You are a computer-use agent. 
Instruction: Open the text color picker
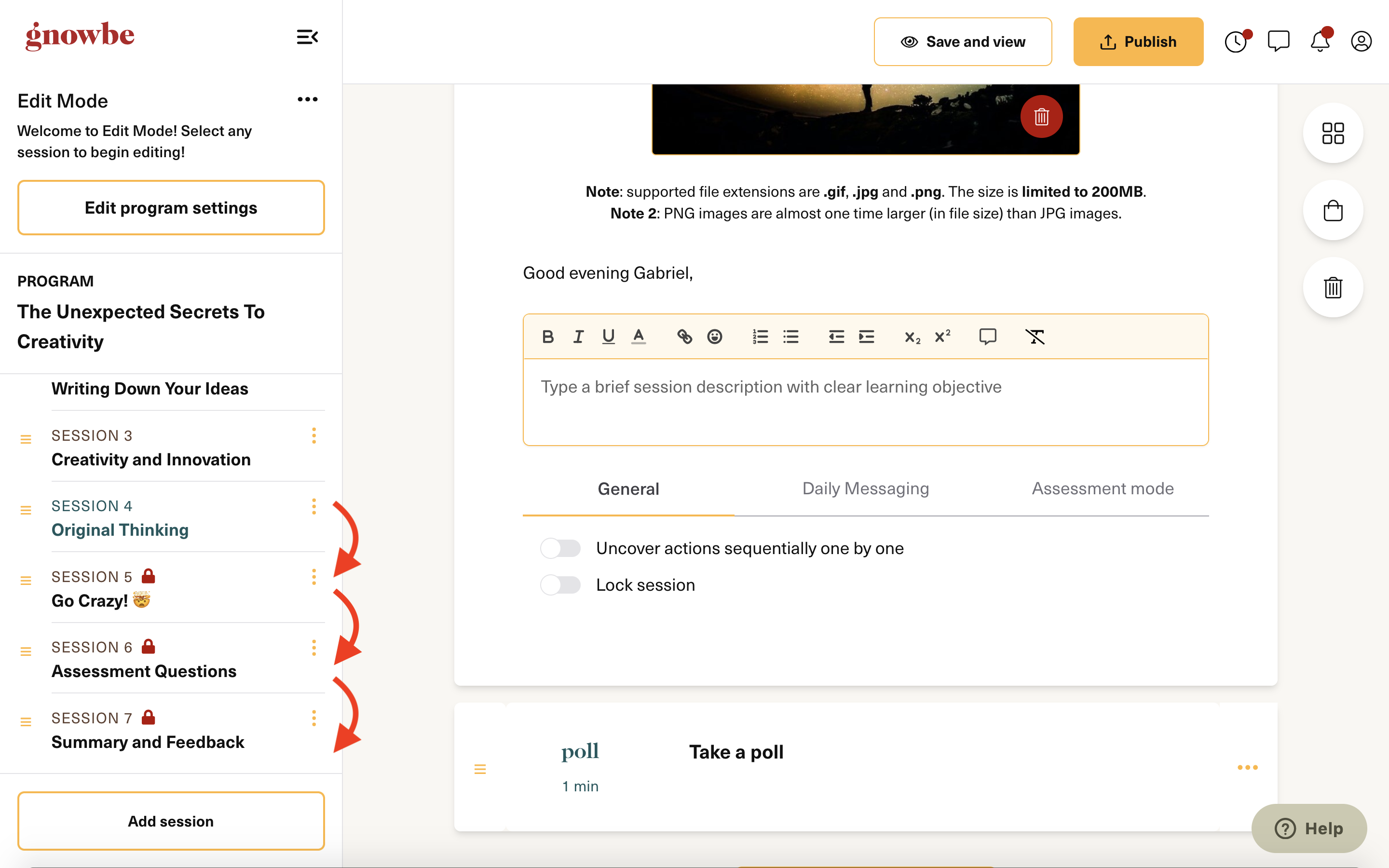639,337
